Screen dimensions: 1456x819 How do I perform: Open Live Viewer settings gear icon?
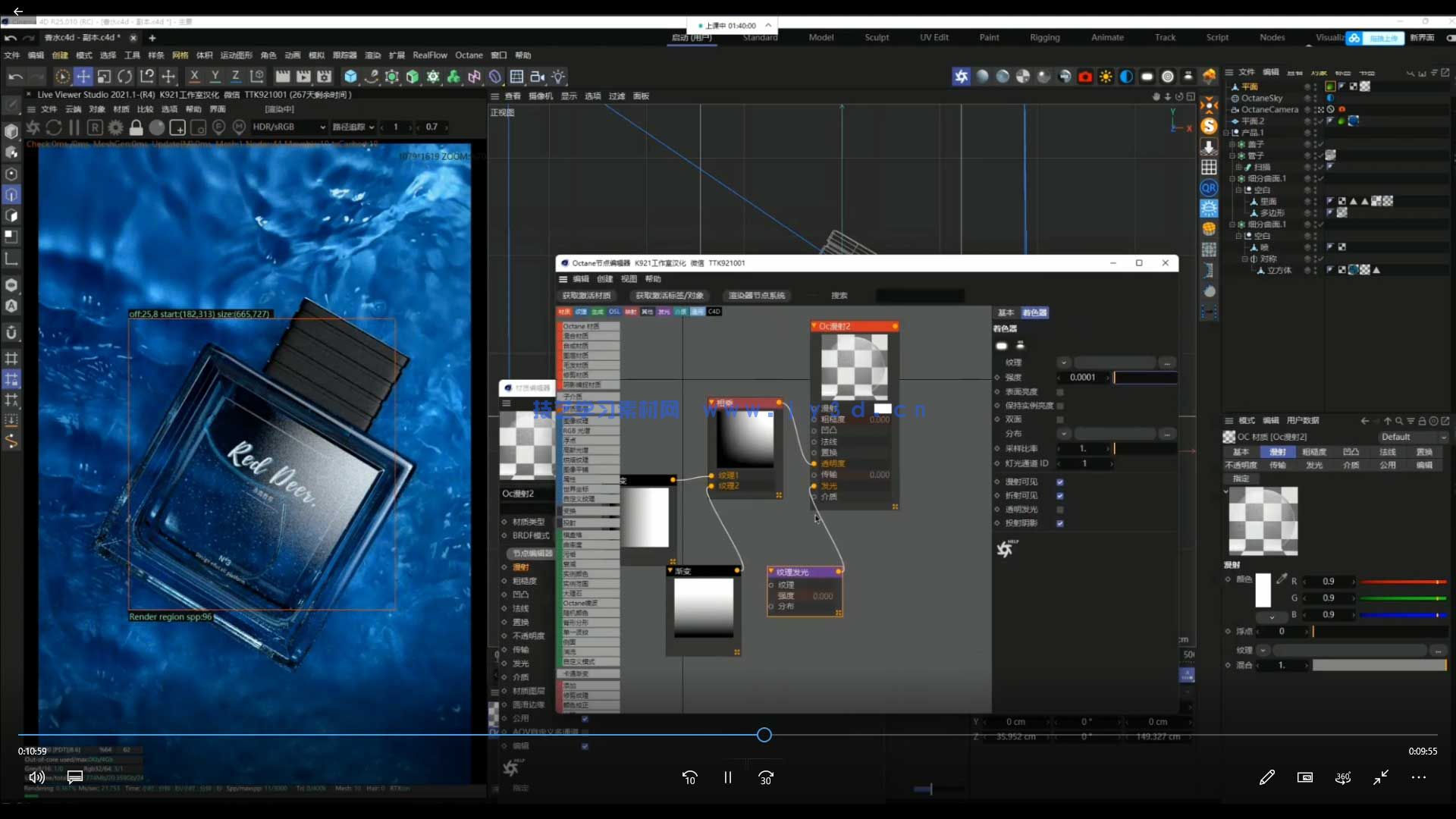coord(115,127)
